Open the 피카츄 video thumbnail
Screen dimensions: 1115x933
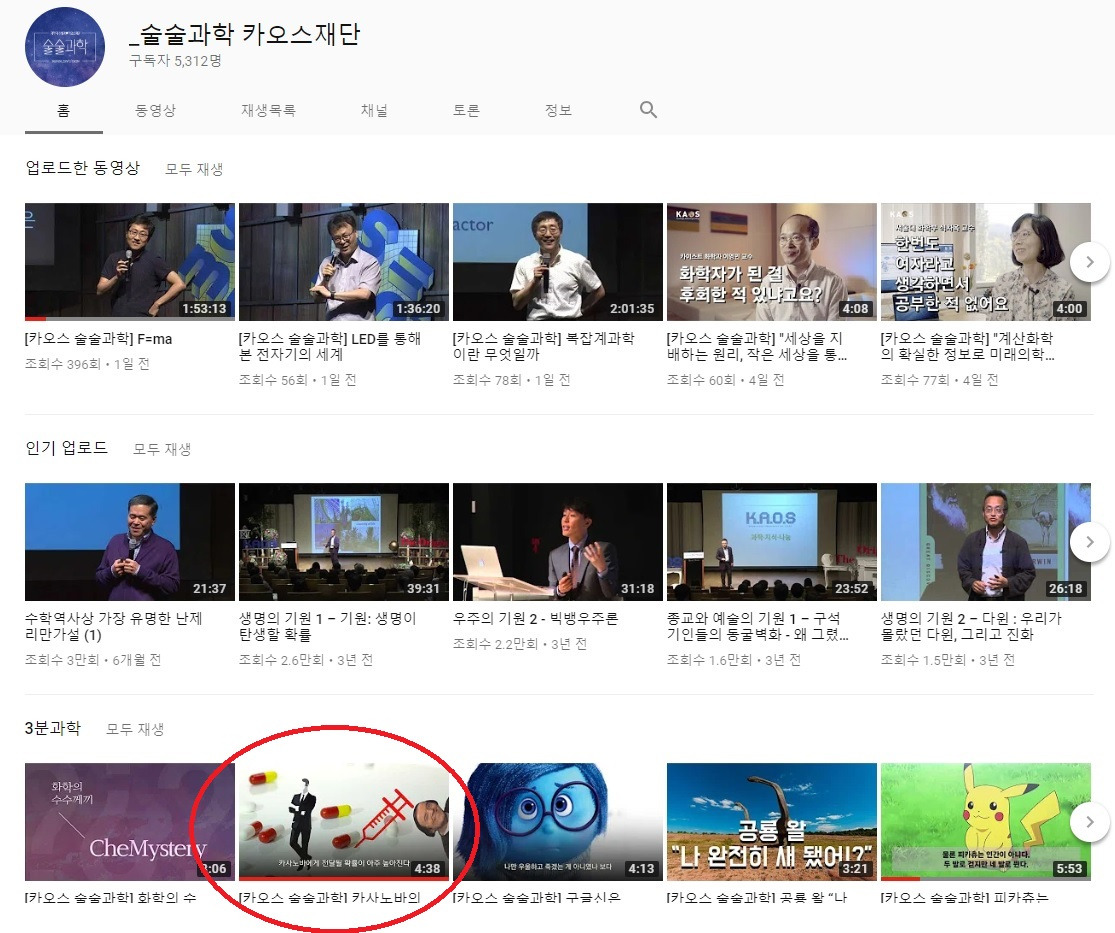pos(985,821)
